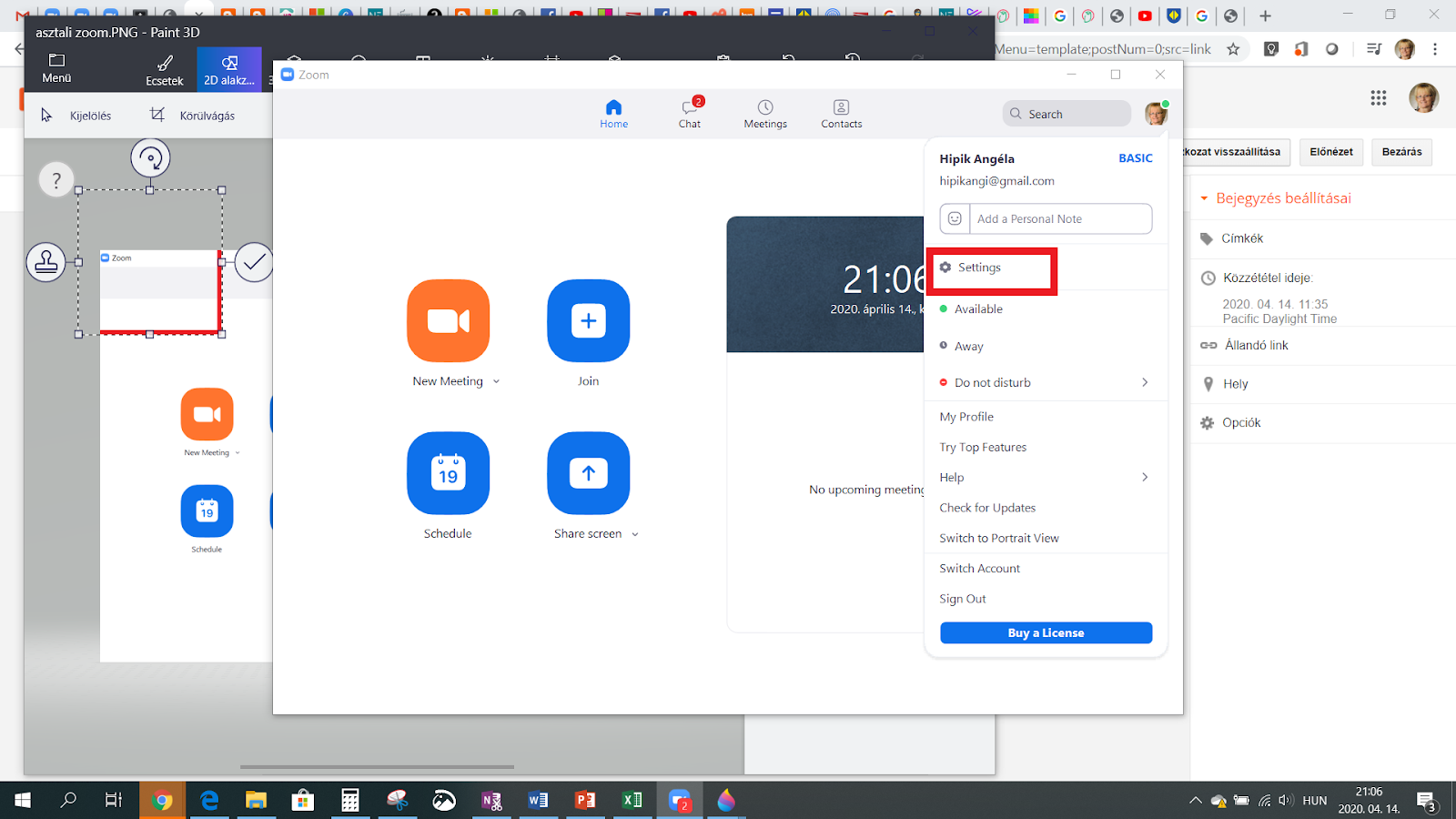Open the Contacts tab in Zoom
The height and width of the screenshot is (819, 1456).
(x=842, y=114)
